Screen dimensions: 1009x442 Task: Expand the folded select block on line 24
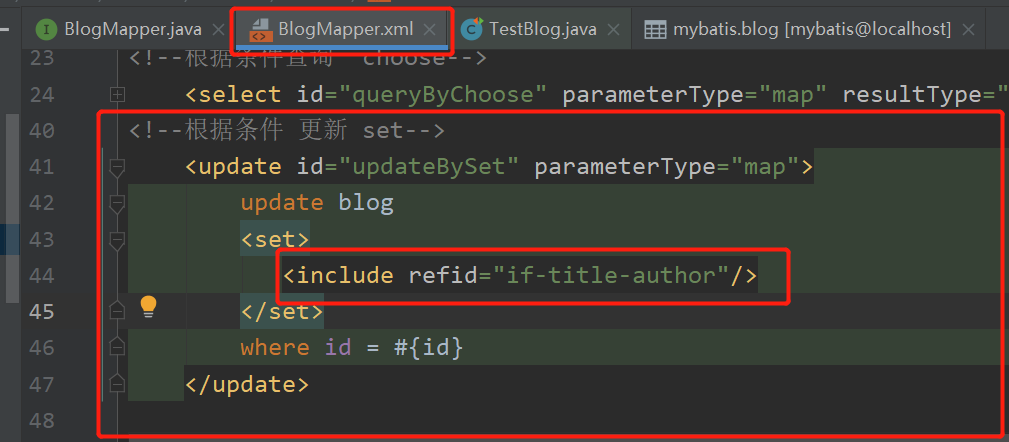tap(117, 95)
